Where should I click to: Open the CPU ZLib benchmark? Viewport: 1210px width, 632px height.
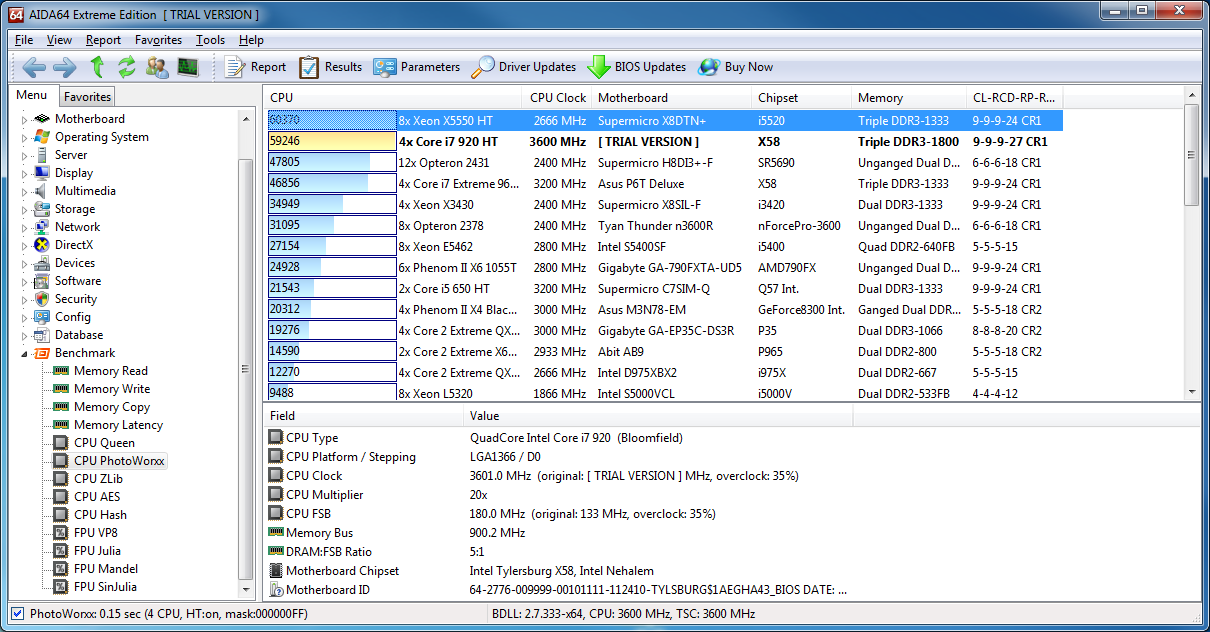(98, 479)
